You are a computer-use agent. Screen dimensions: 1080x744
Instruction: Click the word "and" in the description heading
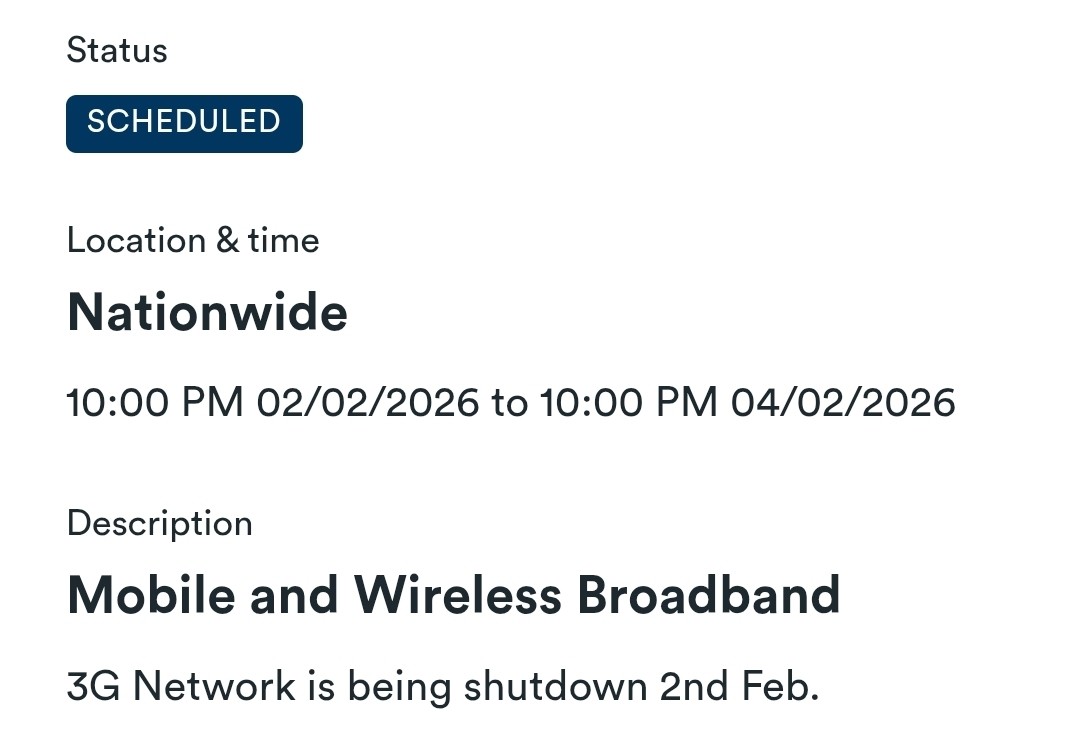pos(295,595)
